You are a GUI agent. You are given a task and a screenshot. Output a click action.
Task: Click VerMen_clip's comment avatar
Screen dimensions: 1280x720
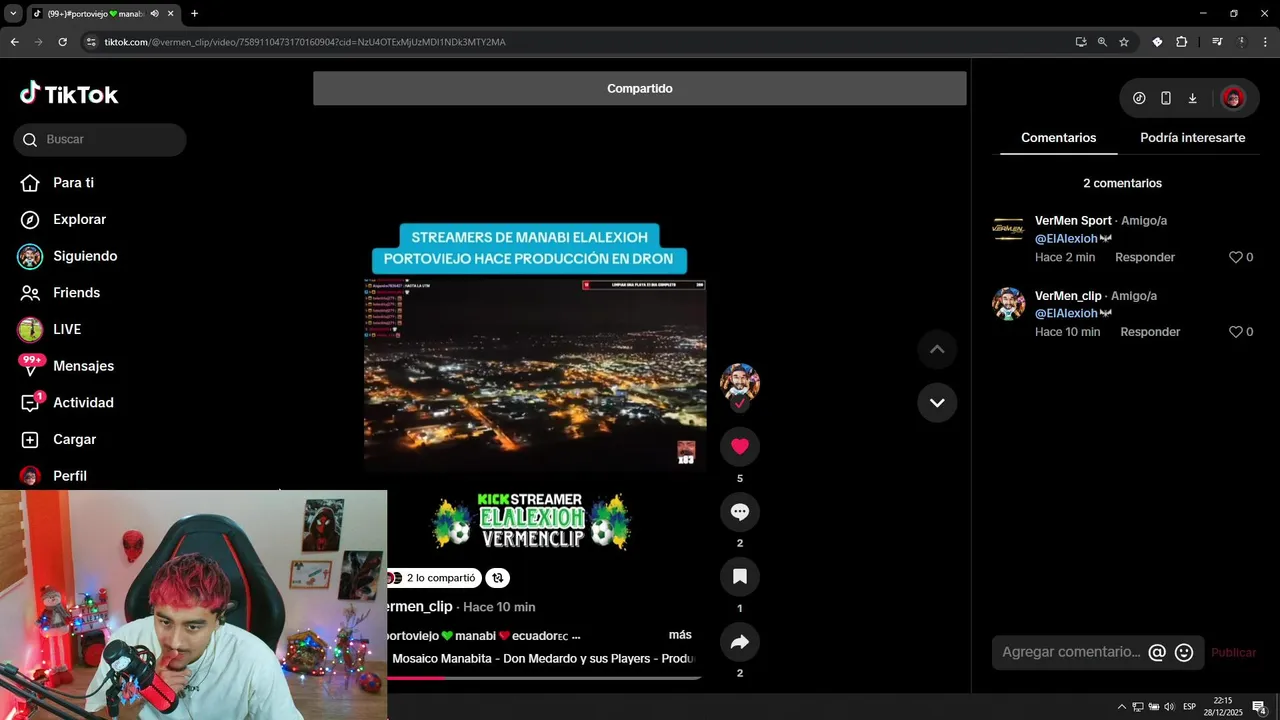[1008, 304]
